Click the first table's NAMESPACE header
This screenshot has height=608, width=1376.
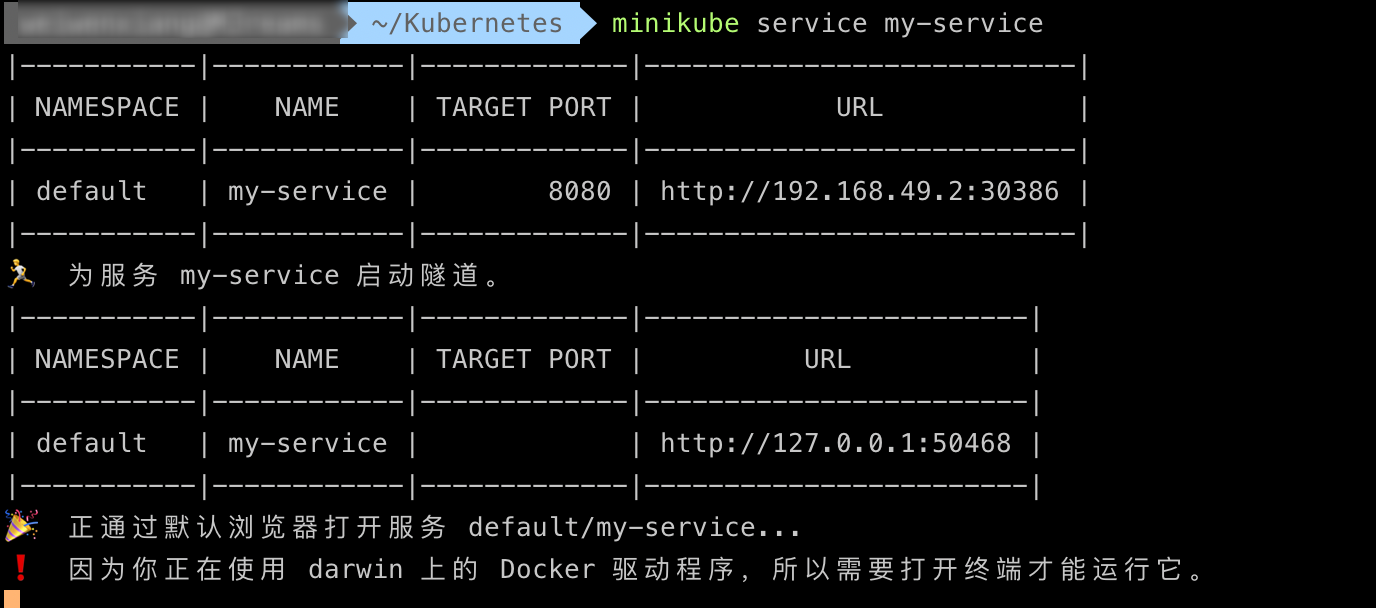point(107,107)
